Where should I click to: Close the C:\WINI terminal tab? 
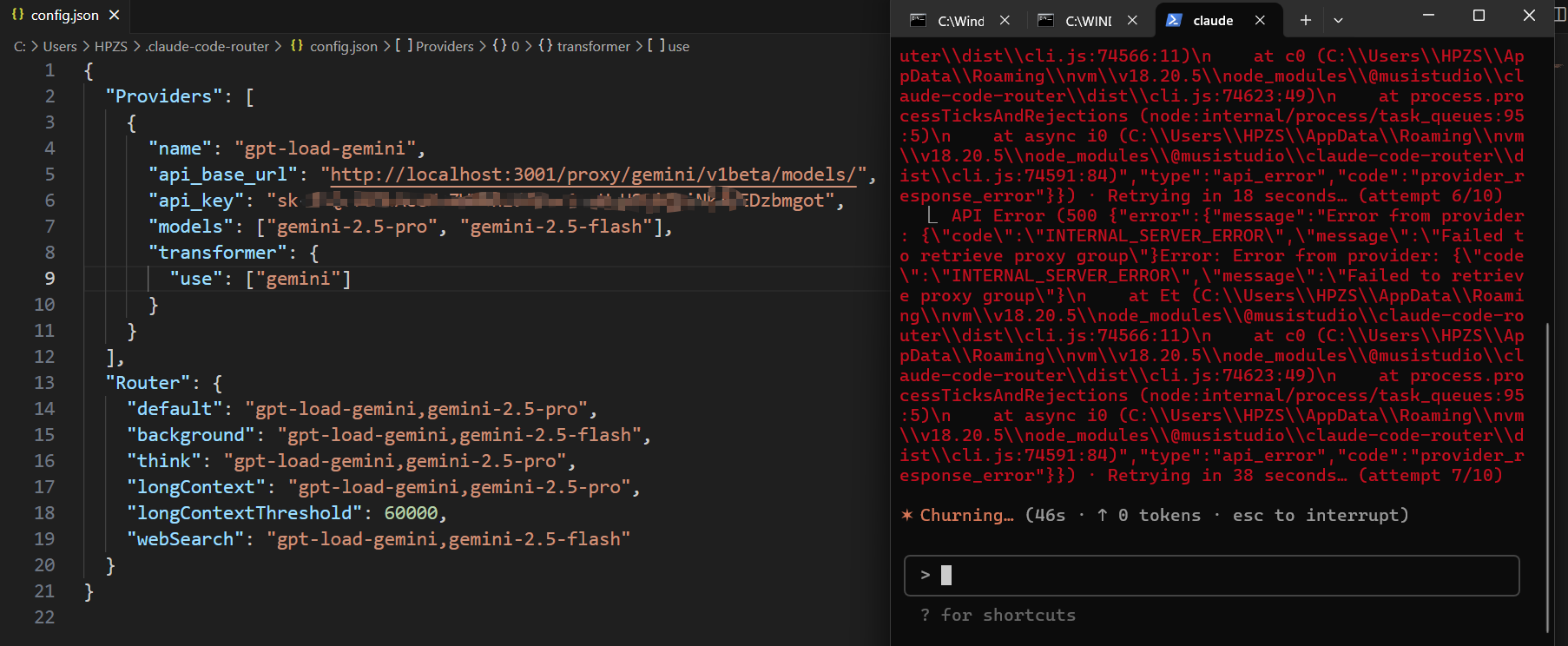click(1132, 20)
